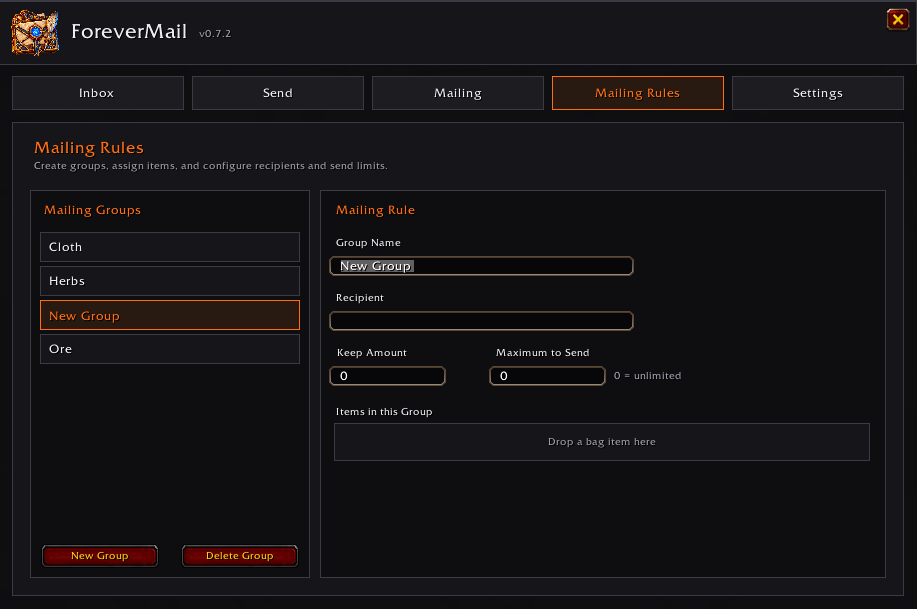Viewport: 917px width, 609px height.
Task: Select the Herbs mailing group
Action: [170, 281]
